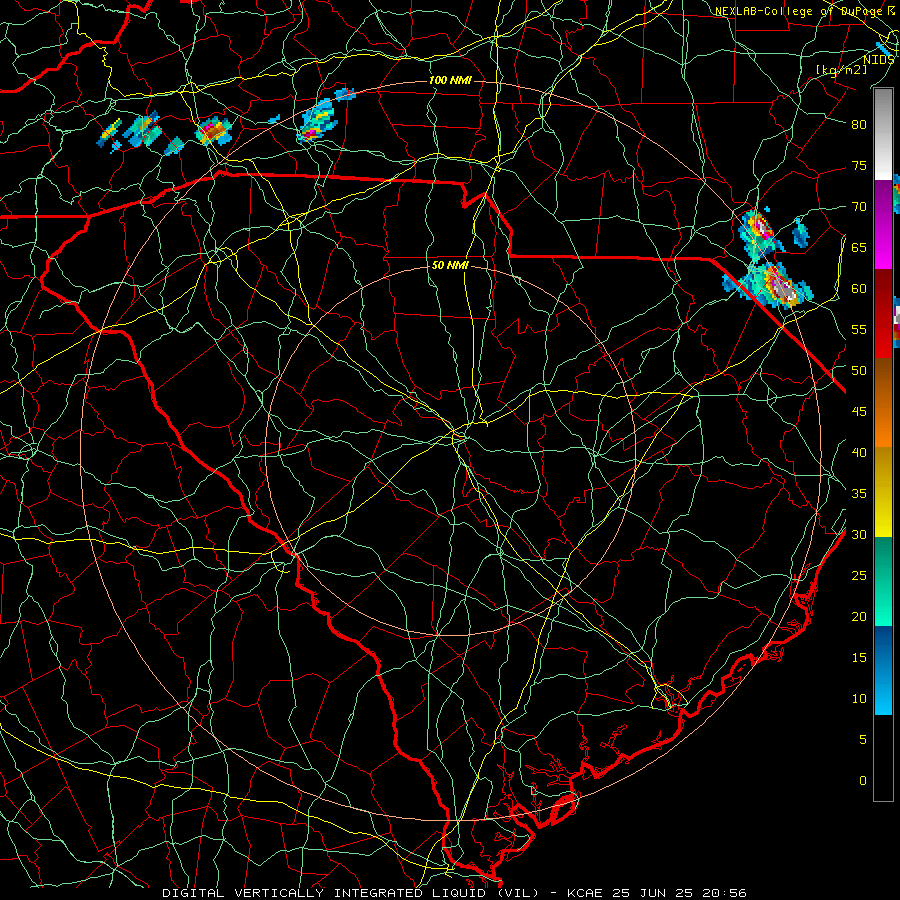Select the gray-white band of the VIL legend
This screenshot has width=900, height=900.
(883, 134)
